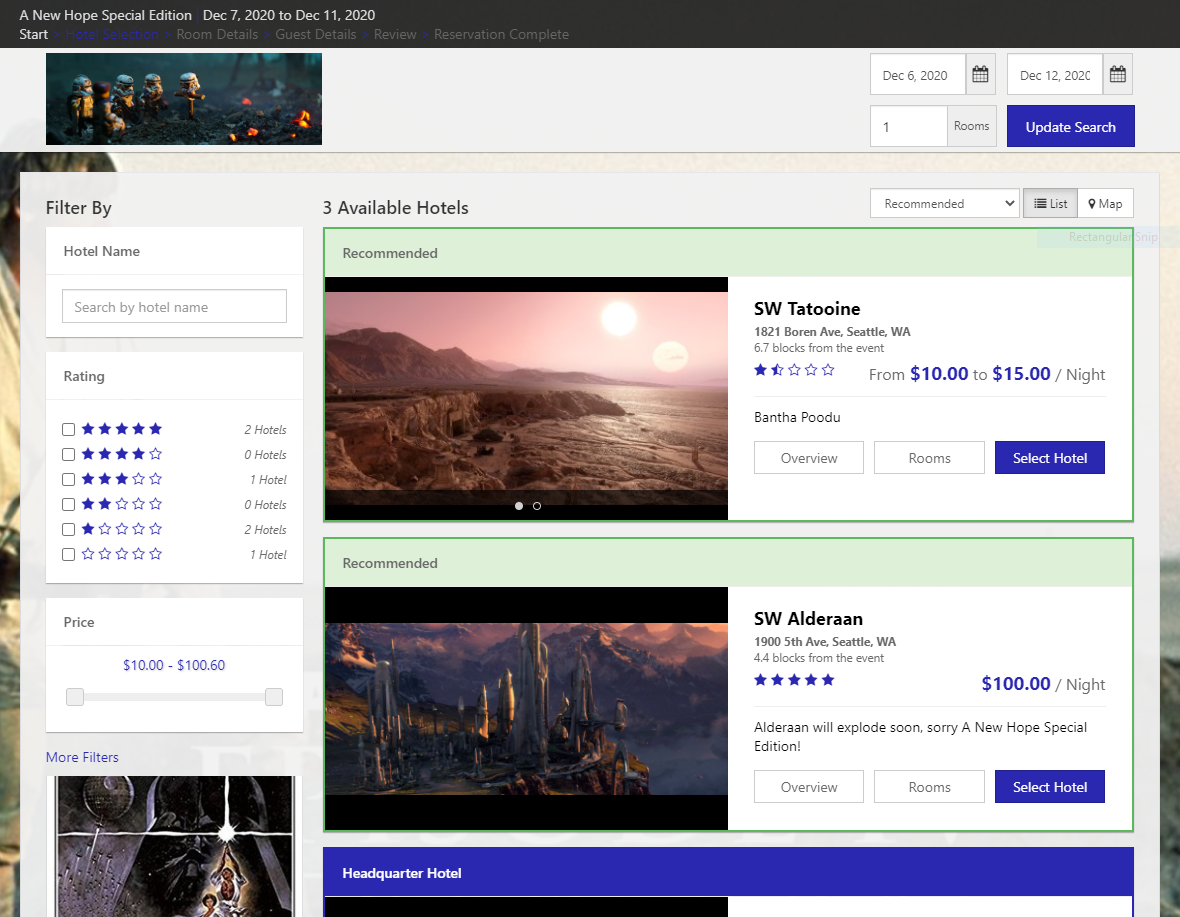Check the two-star rating filter

(68, 504)
